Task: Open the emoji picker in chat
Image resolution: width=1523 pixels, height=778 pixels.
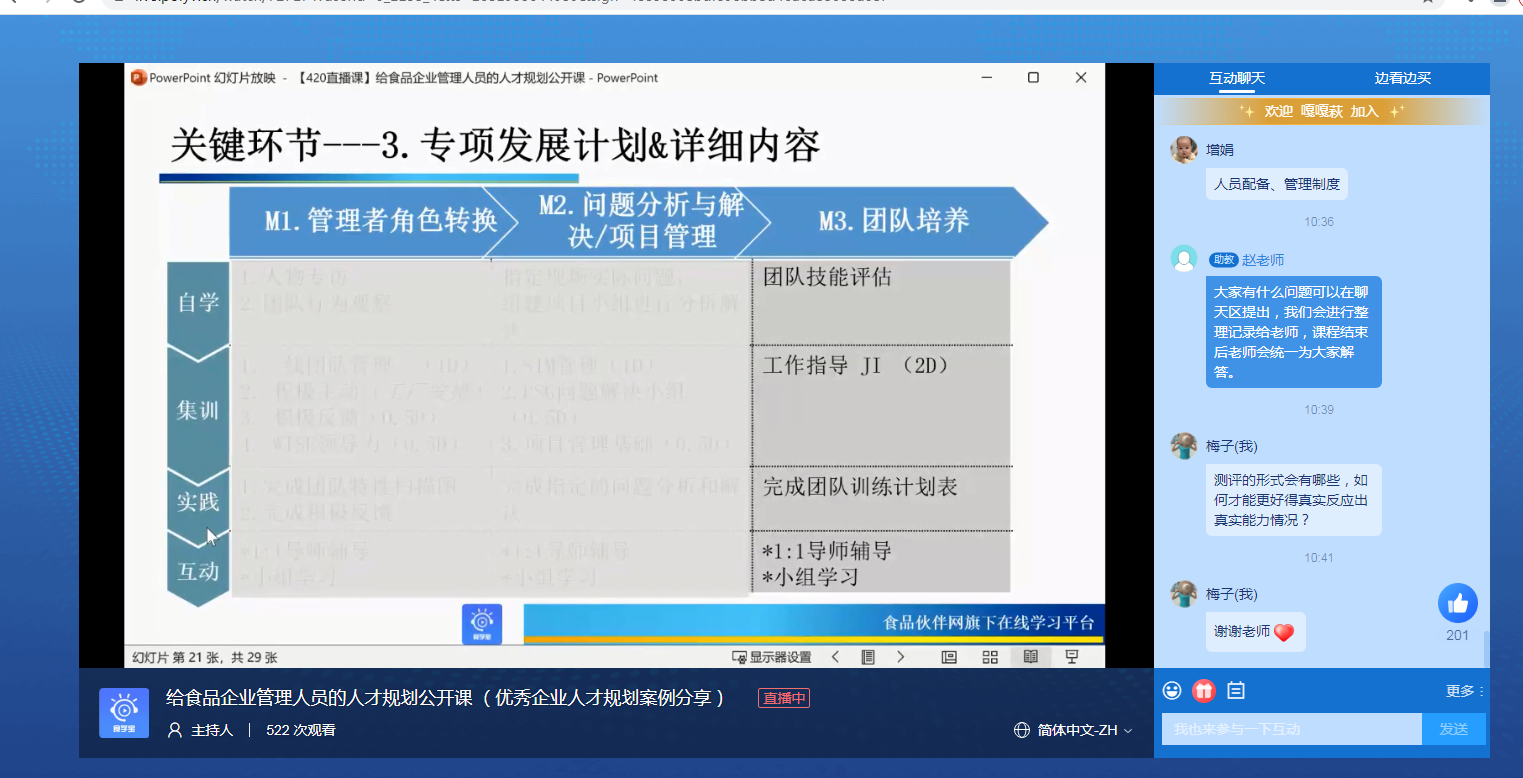Action: (1172, 691)
